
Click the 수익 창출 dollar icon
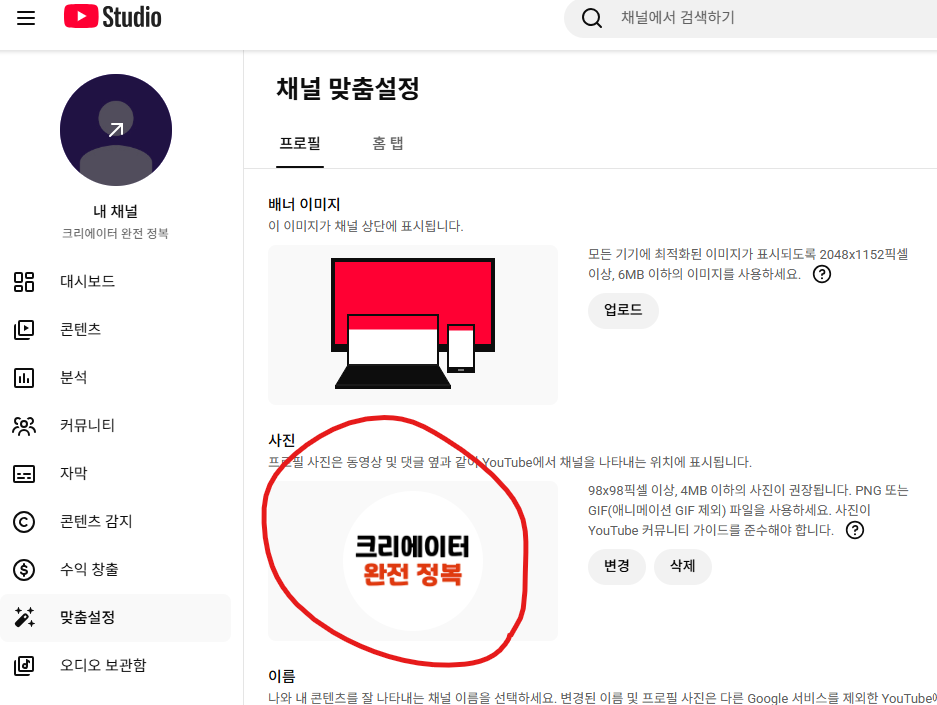tap(24, 569)
